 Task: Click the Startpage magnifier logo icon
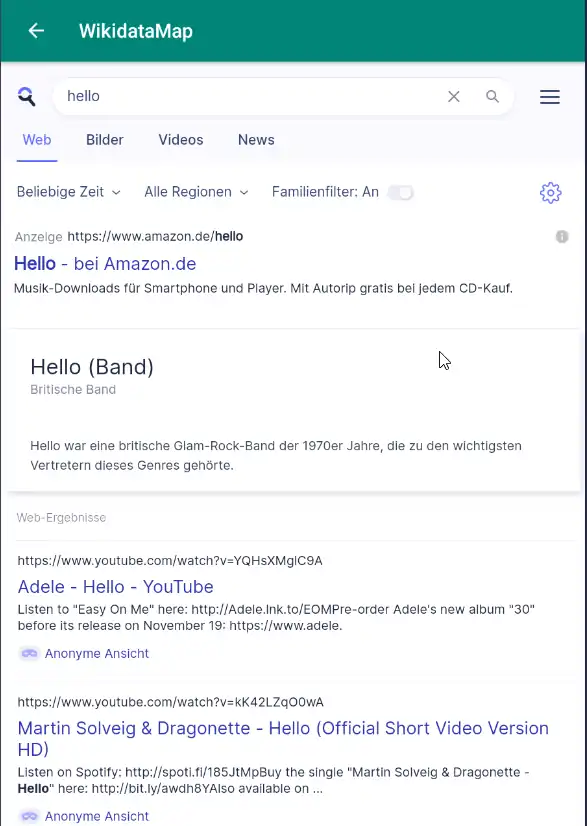click(x=26, y=96)
